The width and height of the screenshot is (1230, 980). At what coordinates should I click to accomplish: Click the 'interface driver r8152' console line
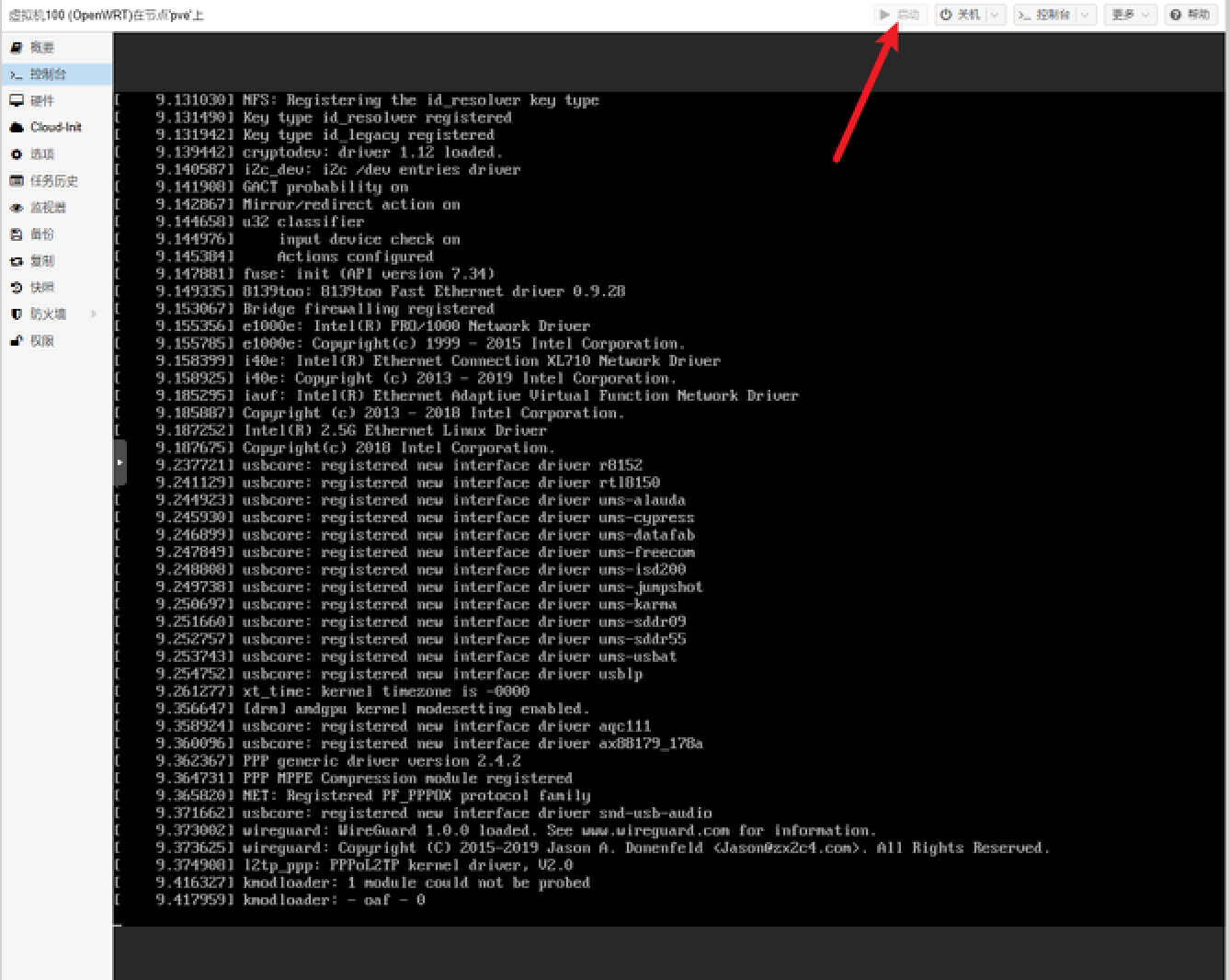pos(442,465)
